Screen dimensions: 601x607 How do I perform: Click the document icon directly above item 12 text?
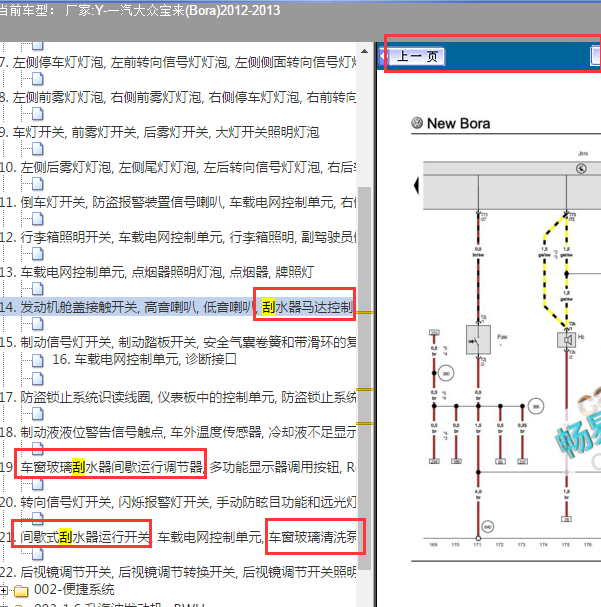click(38, 219)
